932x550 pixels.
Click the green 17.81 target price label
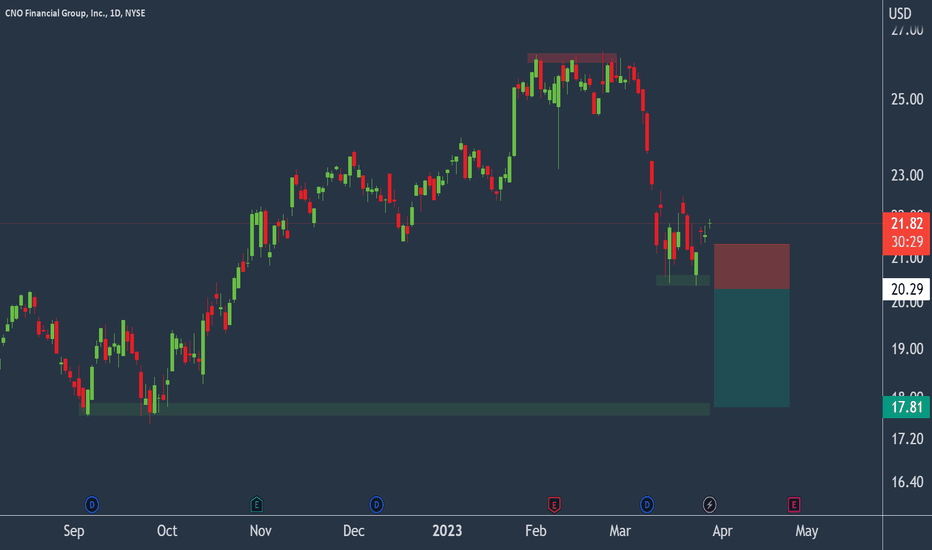[x=906, y=407]
